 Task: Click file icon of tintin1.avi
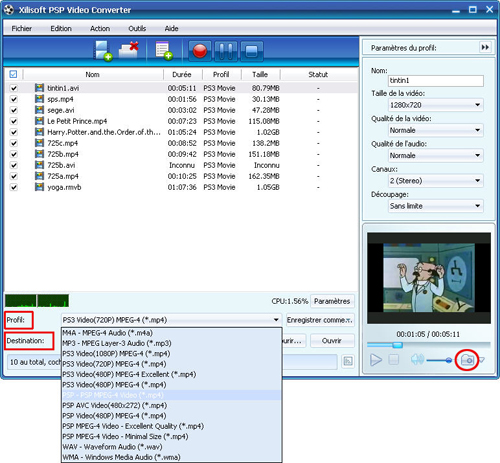pos(39,88)
